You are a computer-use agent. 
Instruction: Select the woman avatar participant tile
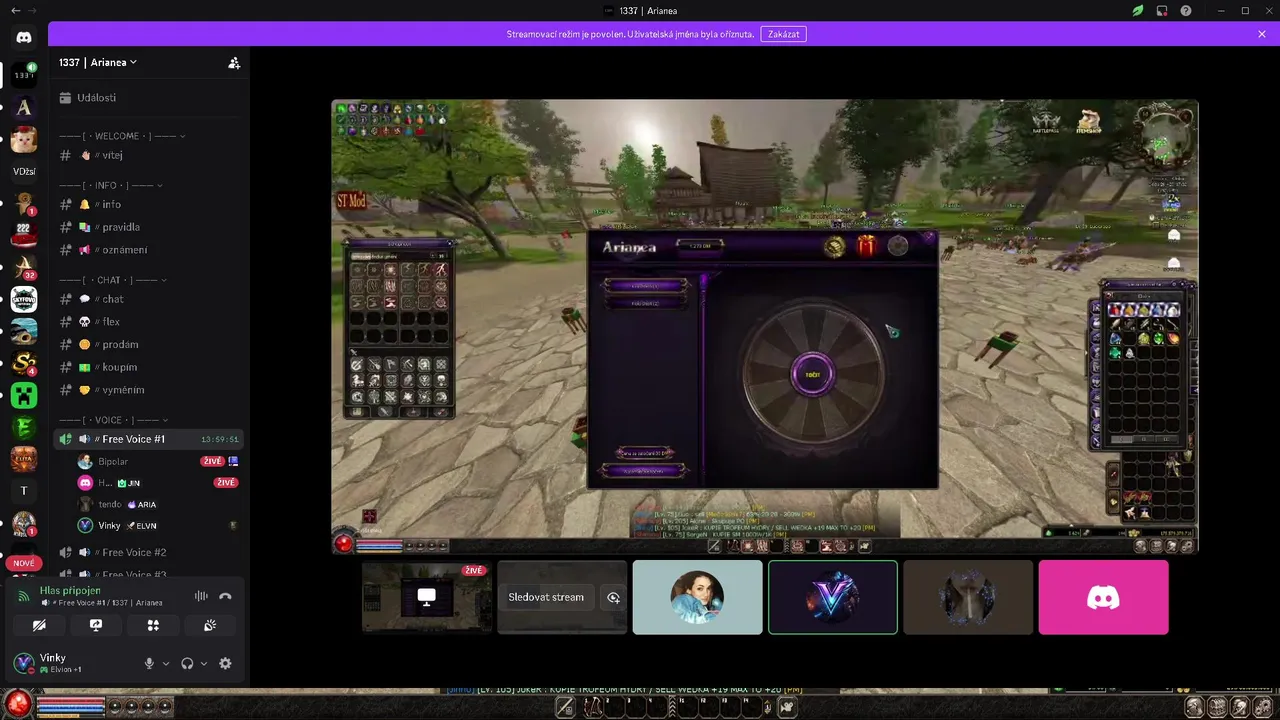[697, 597]
